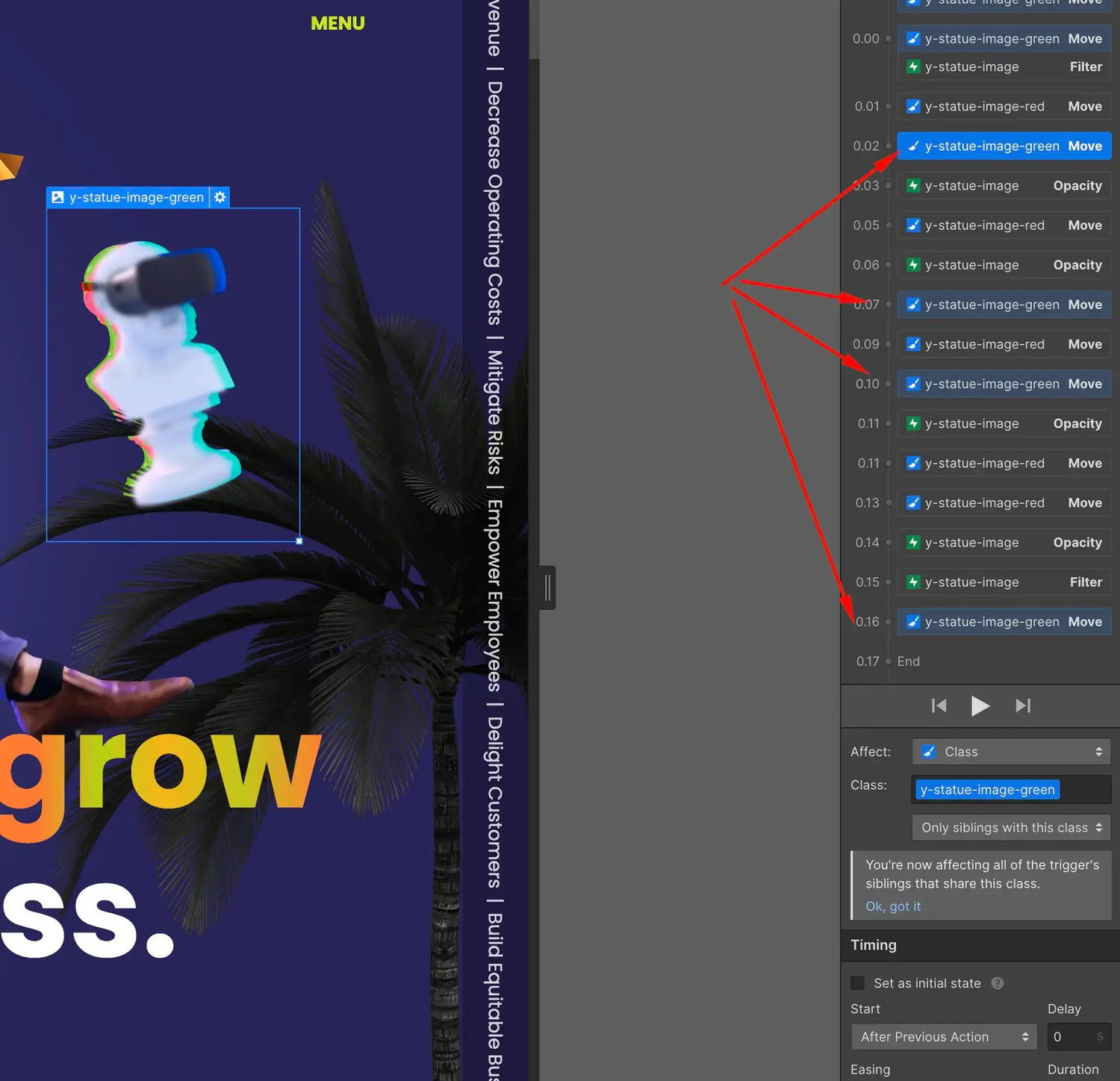Skip to the animation end
1120x1081 pixels.
(1023, 705)
